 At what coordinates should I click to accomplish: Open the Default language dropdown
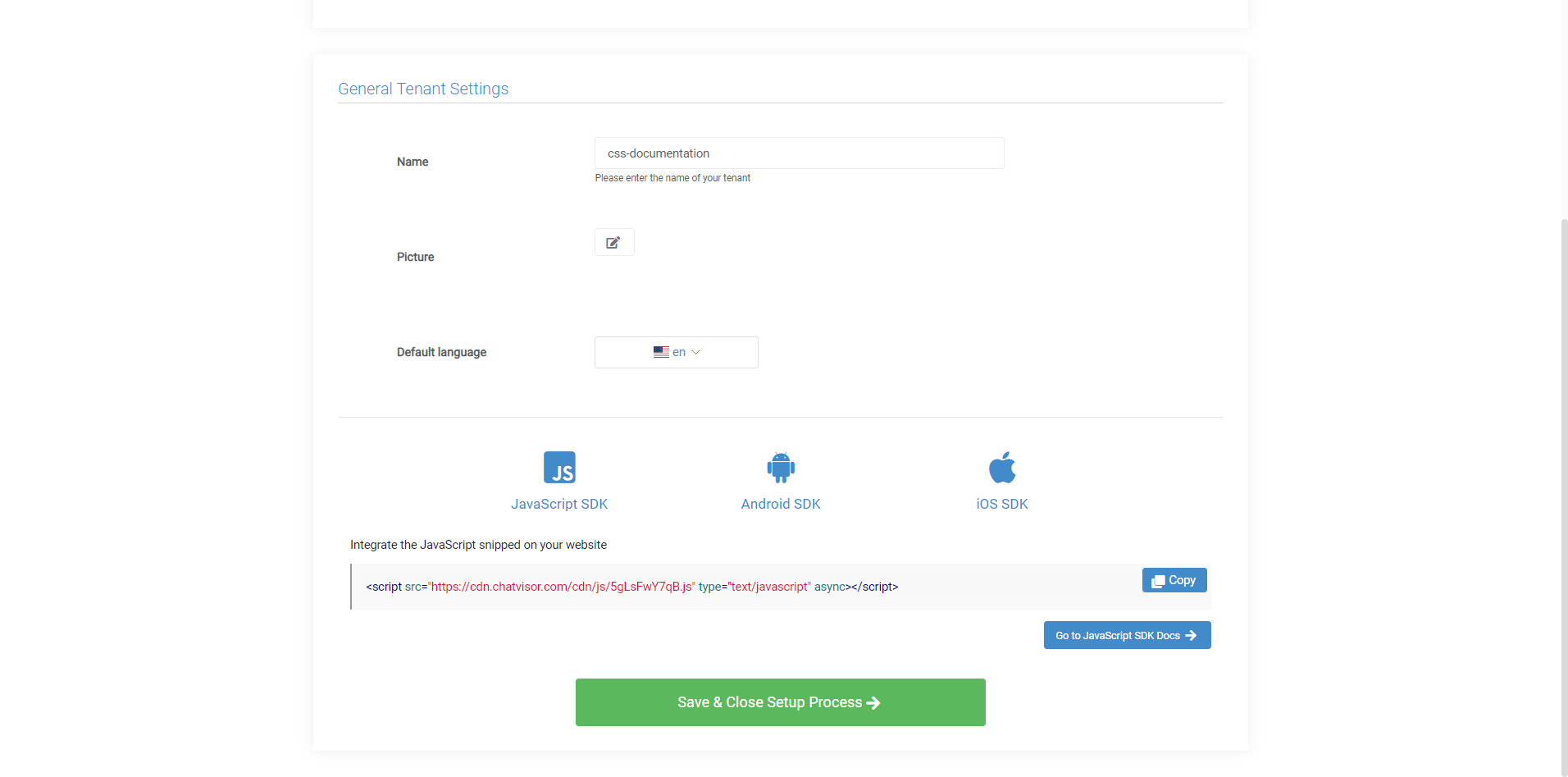[677, 352]
